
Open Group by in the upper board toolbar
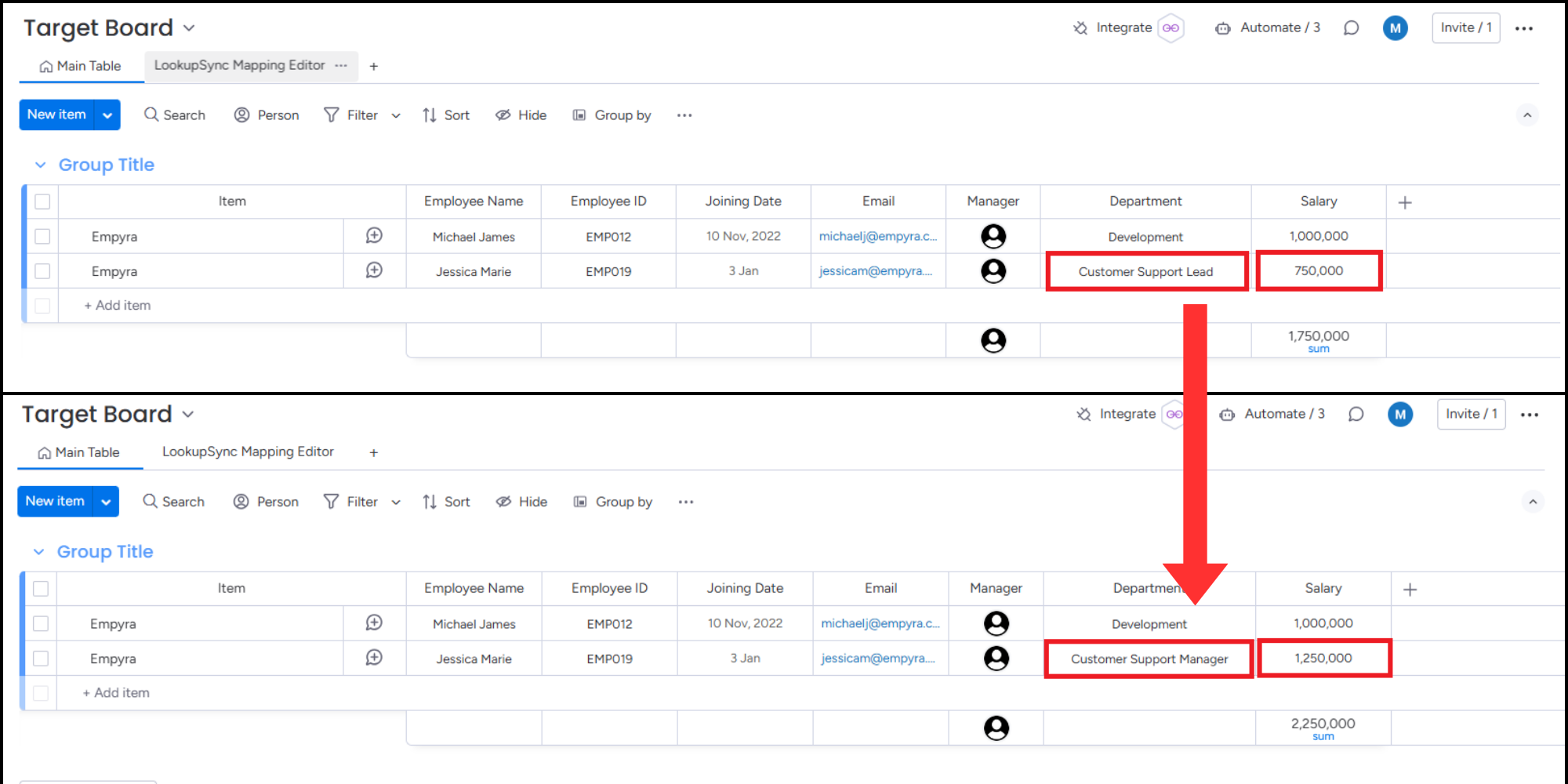(612, 115)
